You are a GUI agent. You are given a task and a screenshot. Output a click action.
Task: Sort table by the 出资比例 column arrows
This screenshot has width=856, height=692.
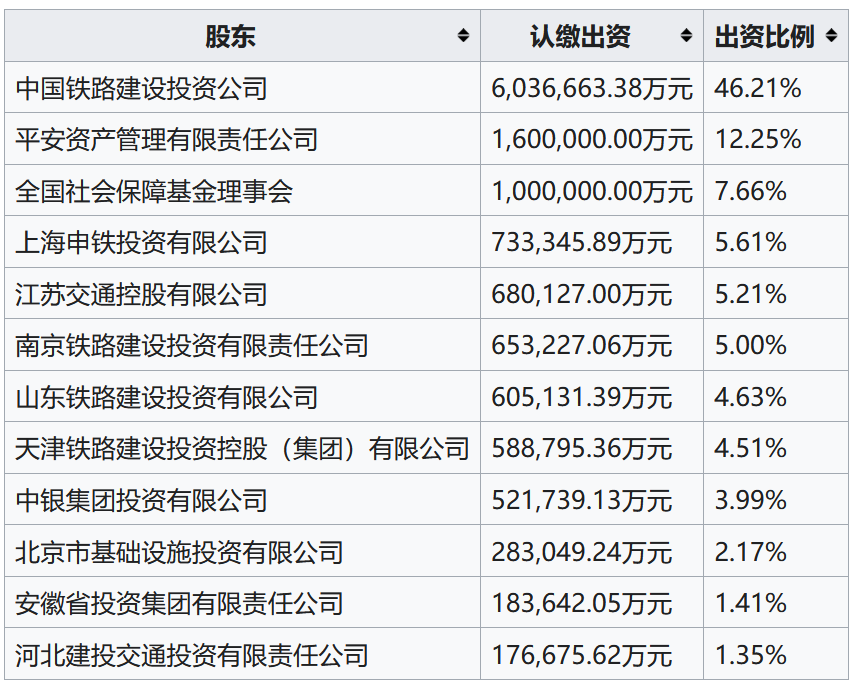[x=831, y=36]
